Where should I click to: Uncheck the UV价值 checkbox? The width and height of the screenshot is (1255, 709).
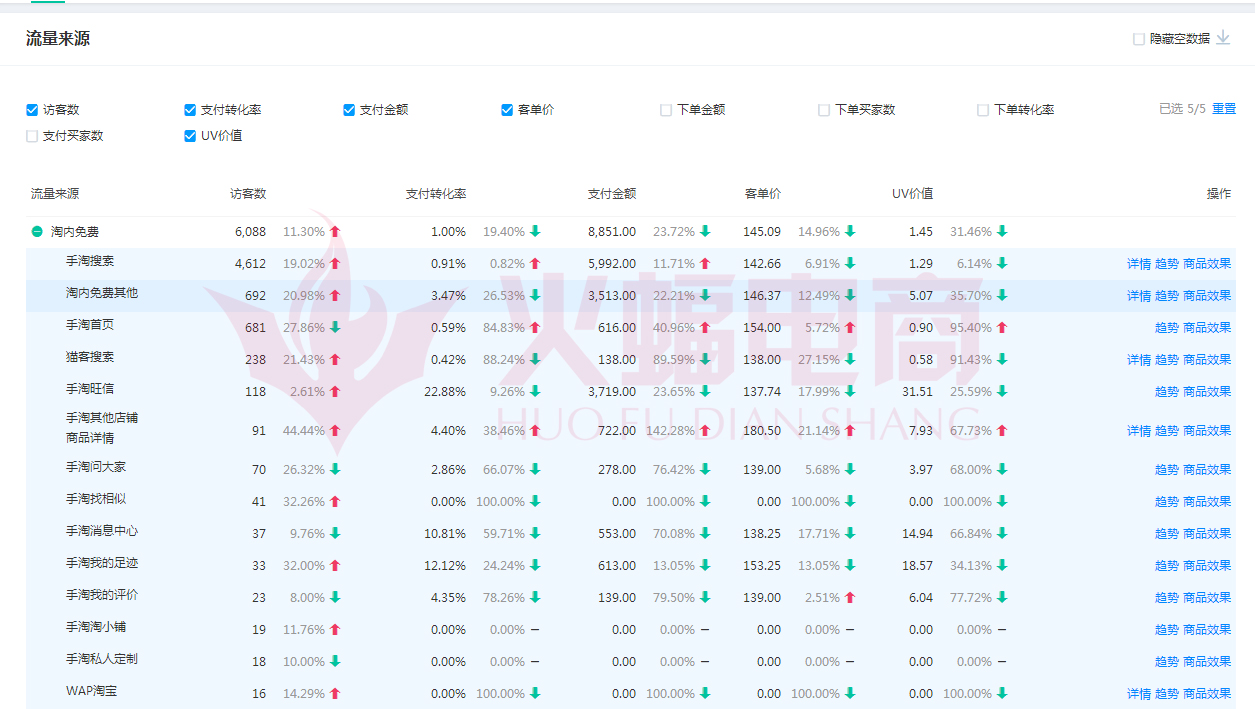tap(190, 136)
